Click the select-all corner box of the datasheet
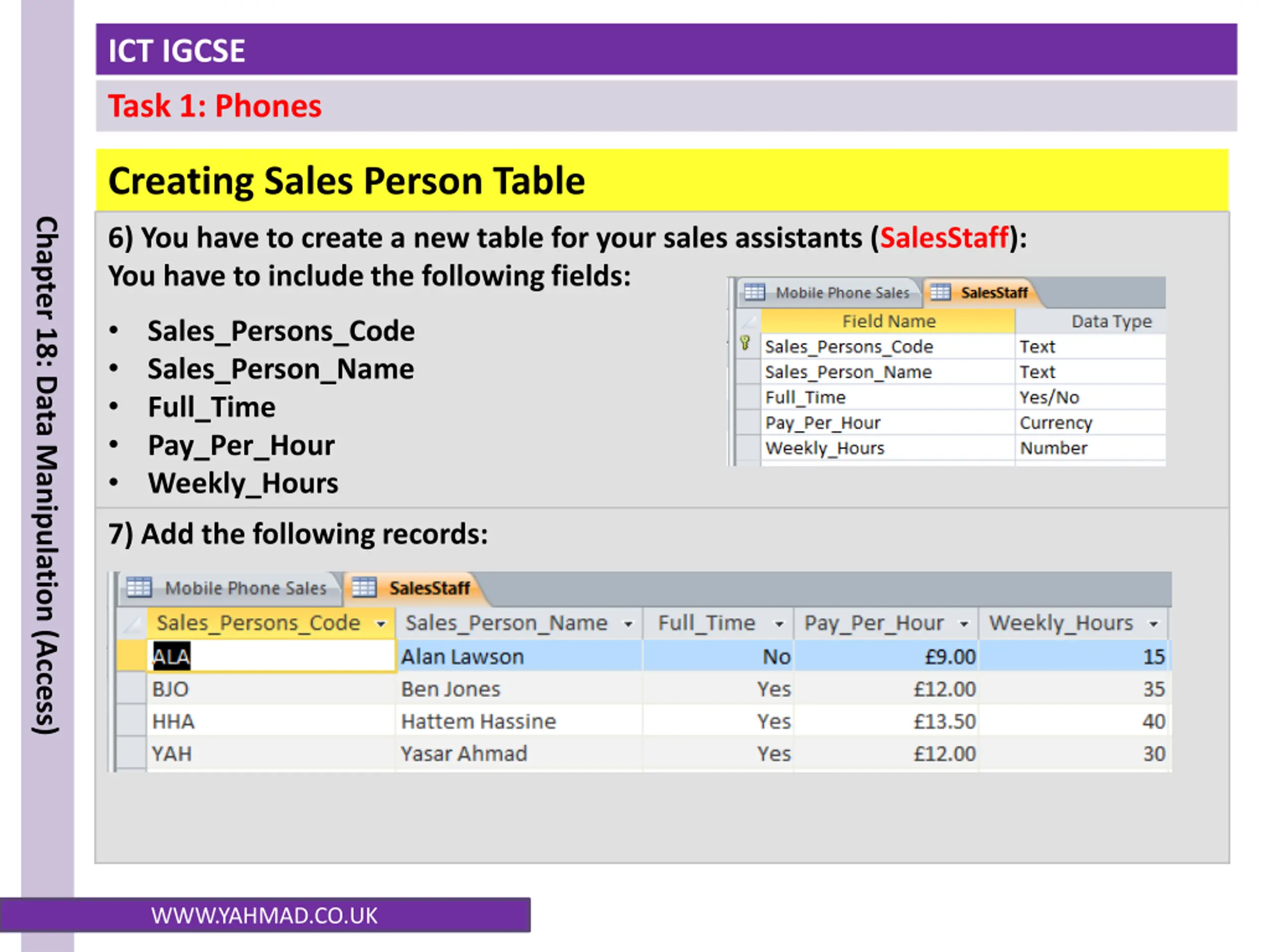The image size is (1270, 952). click(x=132, y=623)
